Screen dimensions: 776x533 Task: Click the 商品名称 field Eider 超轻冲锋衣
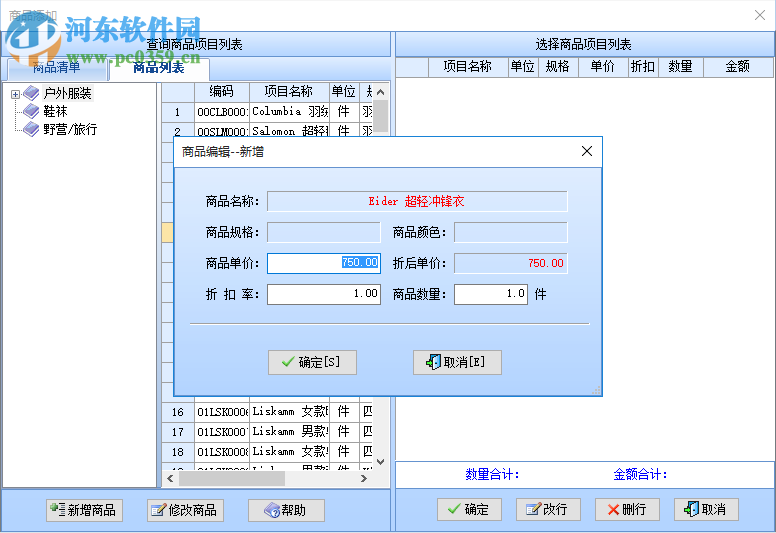click(x=417, y=201)
